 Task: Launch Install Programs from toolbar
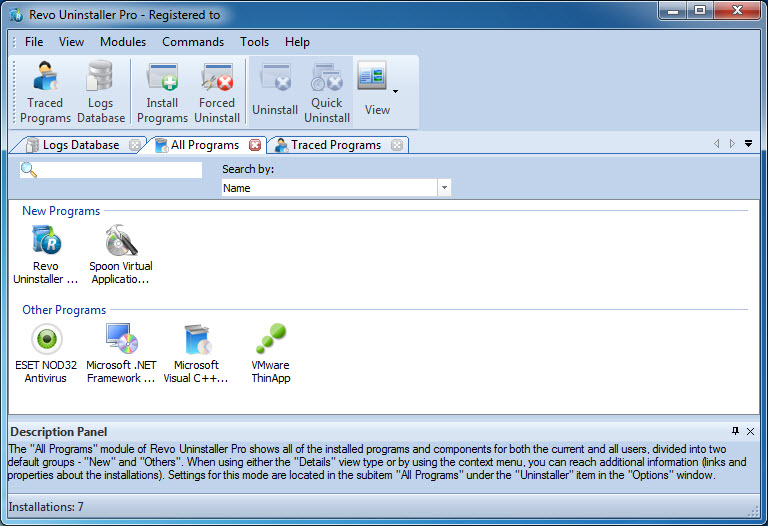coord(162,92)
